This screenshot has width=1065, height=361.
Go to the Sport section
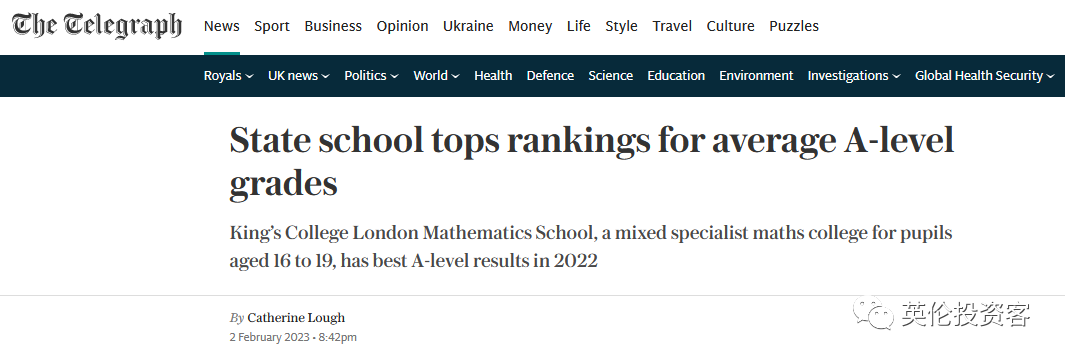coord(272,26)
